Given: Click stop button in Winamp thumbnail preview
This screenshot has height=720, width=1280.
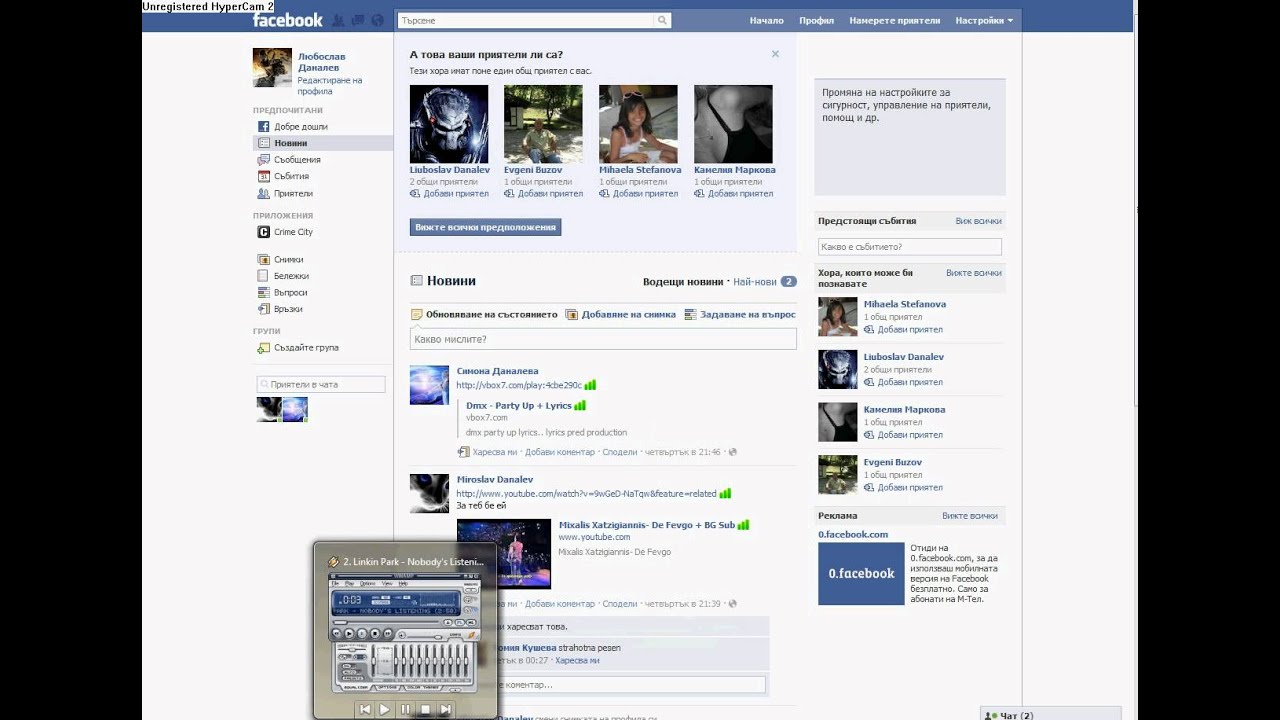Looking at the screenshot, I should [425, 709].
